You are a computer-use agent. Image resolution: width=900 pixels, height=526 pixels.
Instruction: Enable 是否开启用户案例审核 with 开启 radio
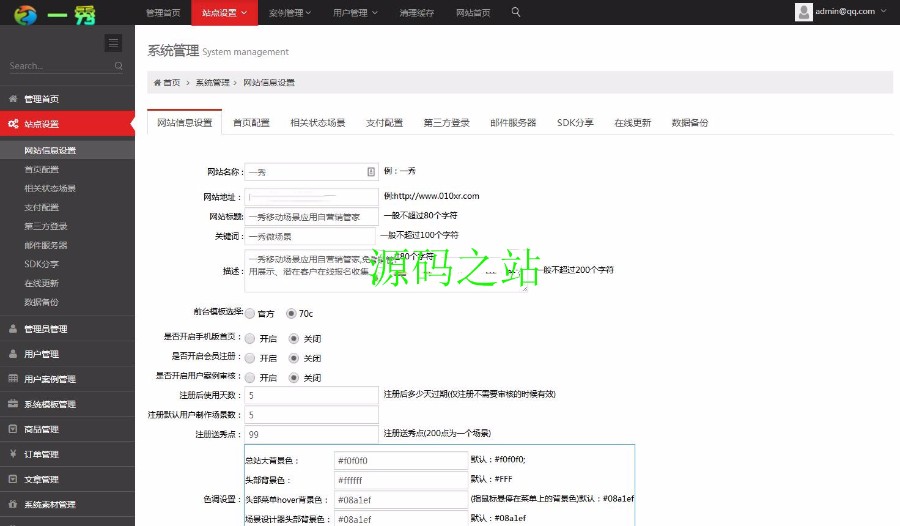250,378
